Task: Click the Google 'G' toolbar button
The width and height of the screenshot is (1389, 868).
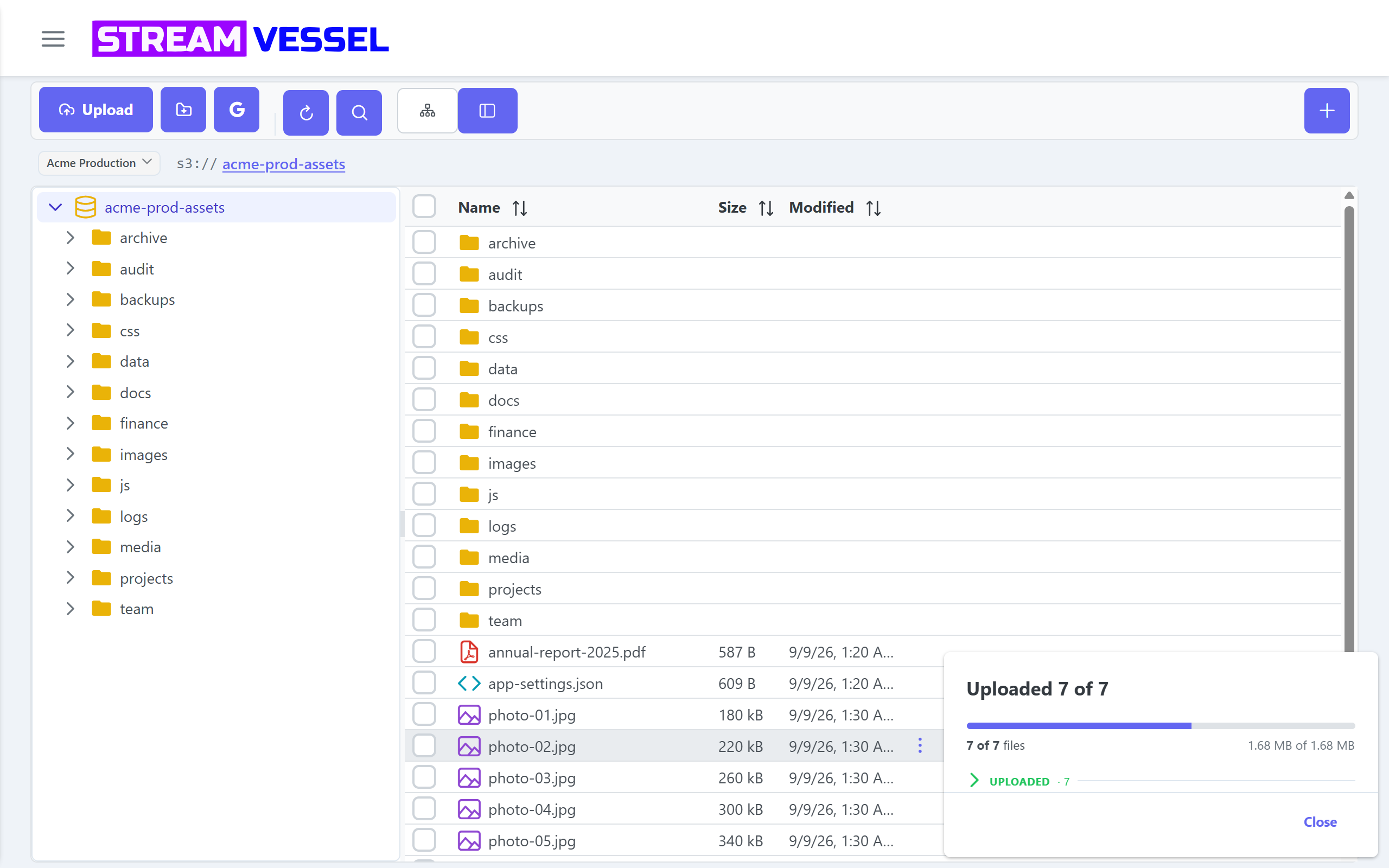Action: (x=237, y=110)
